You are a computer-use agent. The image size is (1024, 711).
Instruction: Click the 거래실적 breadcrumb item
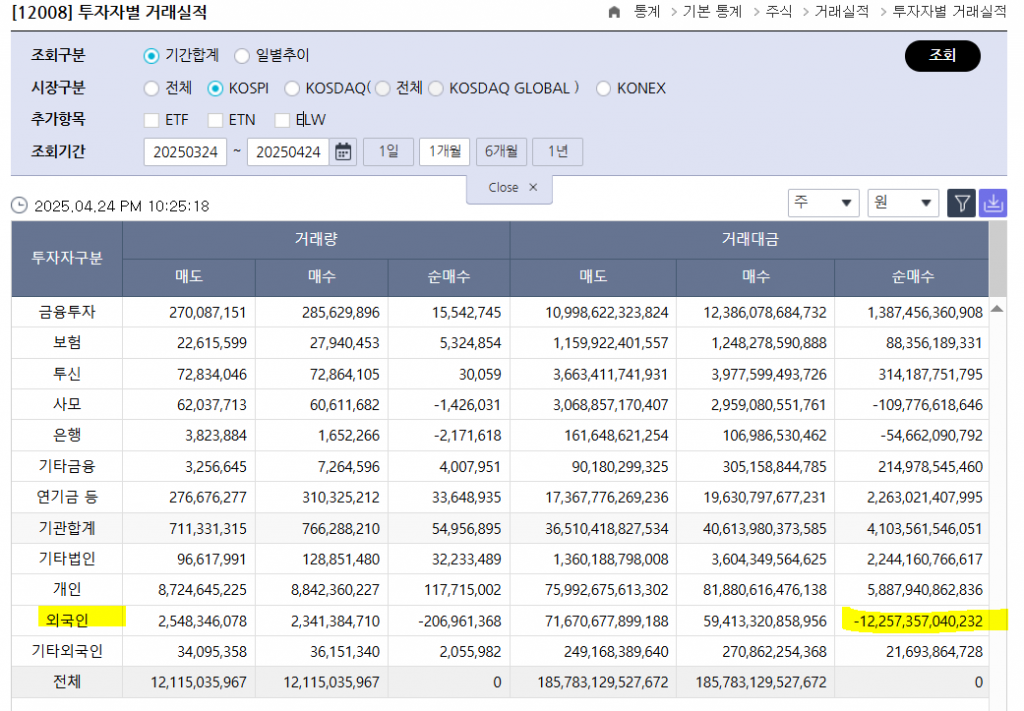(841, 12)
